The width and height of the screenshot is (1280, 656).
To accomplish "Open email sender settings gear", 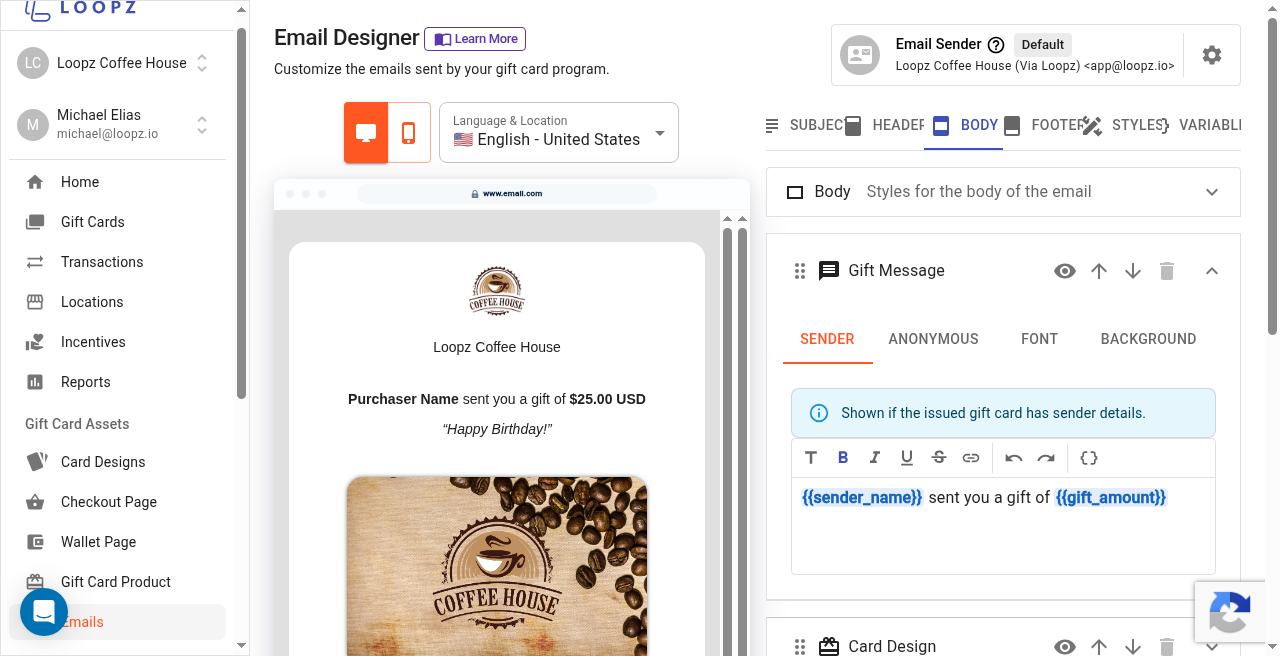I will click(x=1212, y=55).
